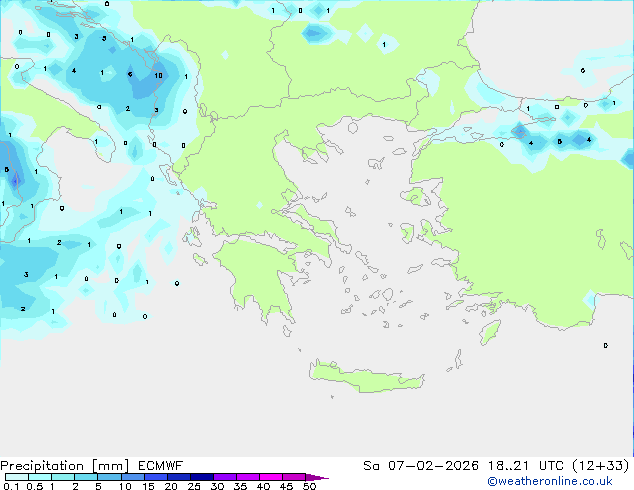Select the 45 legend scale label
The height and width of the screenshot is (490, 634).
286,486
